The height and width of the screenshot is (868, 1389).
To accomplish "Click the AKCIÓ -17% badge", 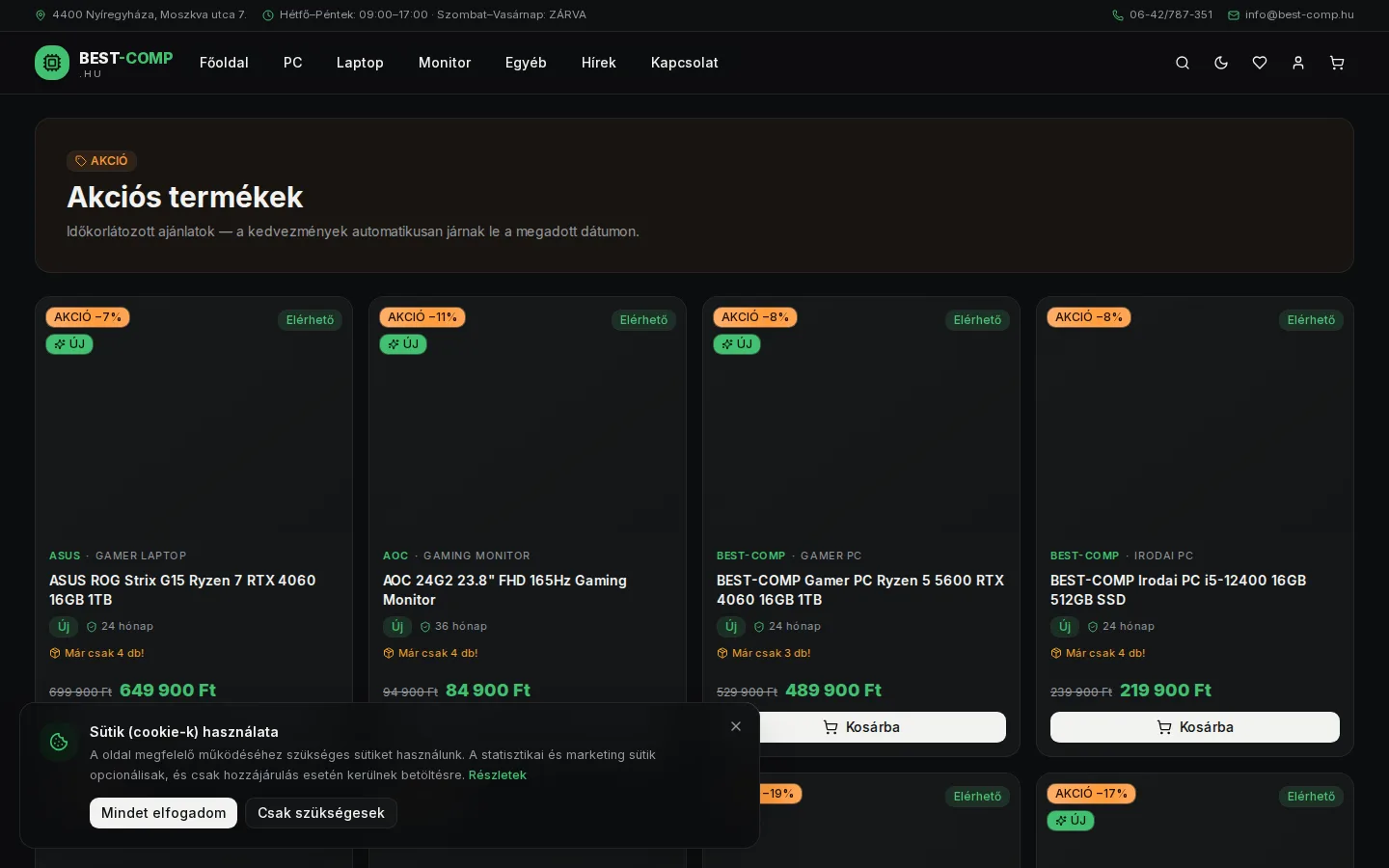I will [x=1091, y=794].
